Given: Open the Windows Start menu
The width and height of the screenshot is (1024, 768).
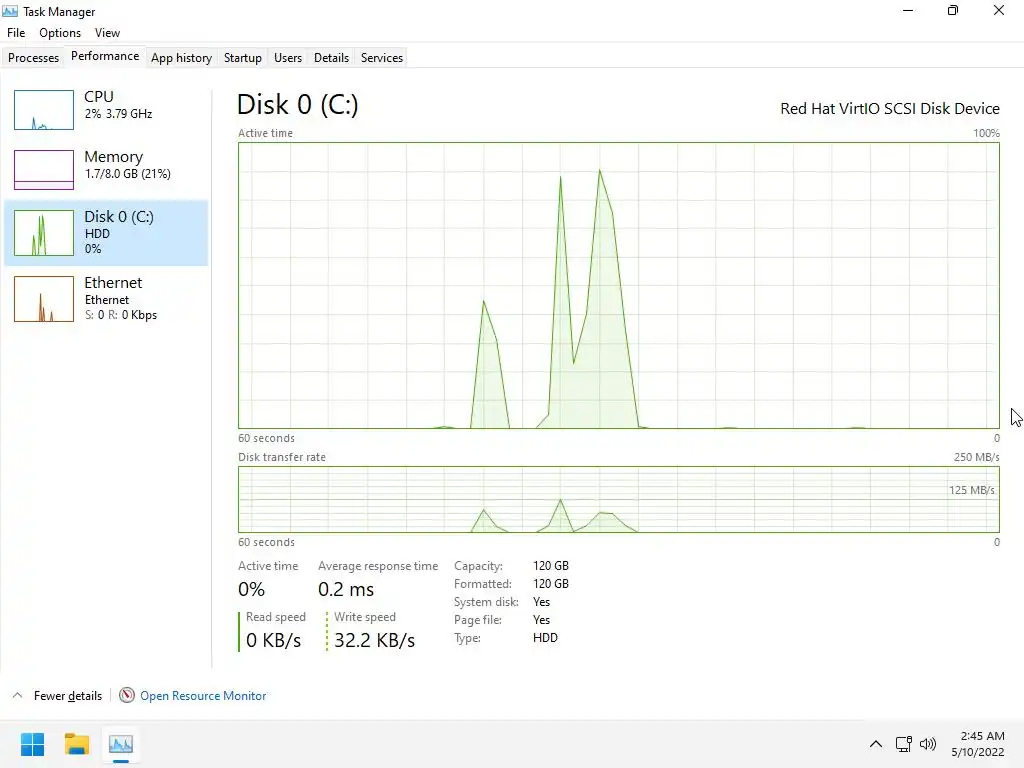Looking at the screenshot, I should coord(32,744).
